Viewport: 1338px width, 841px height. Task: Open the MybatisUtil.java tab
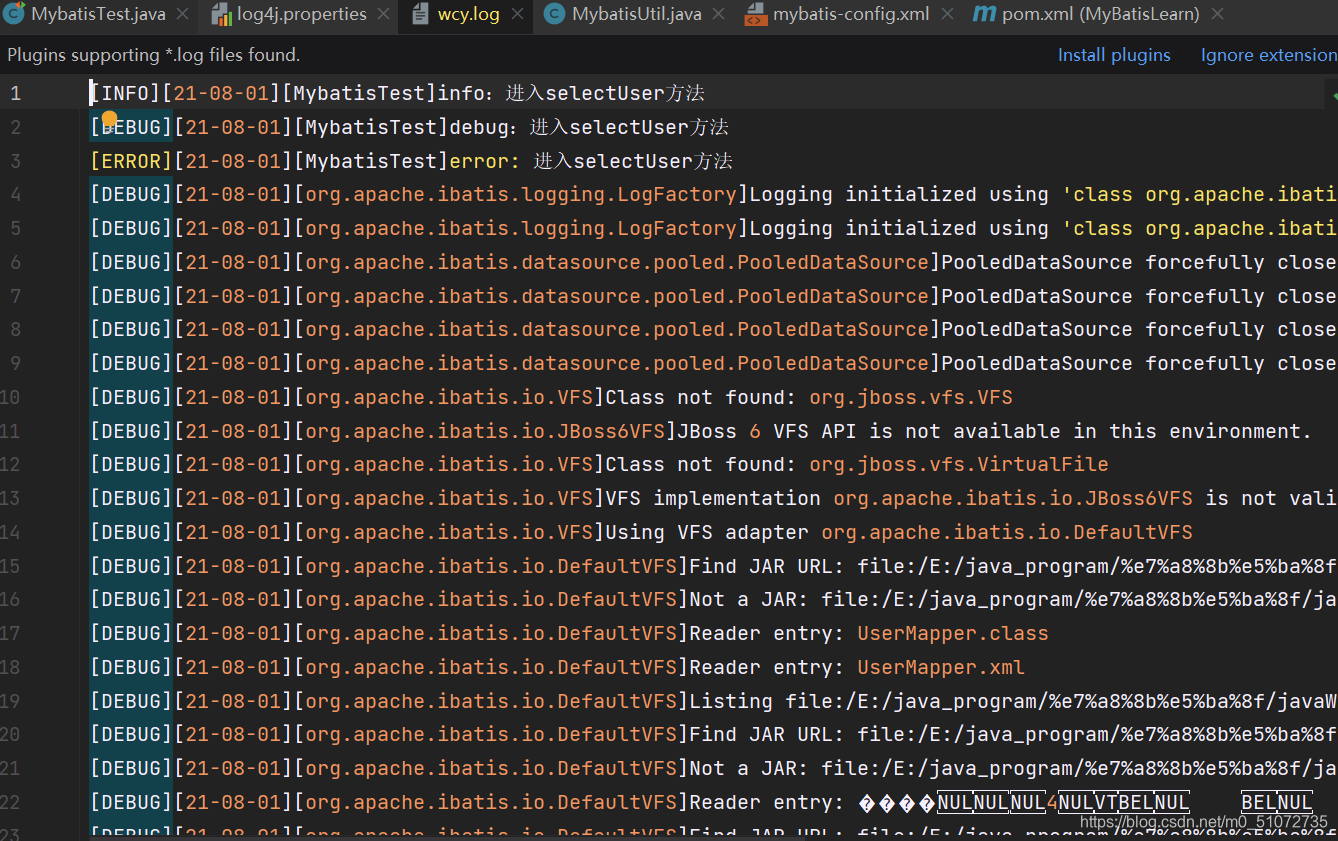tap(636, 15)
